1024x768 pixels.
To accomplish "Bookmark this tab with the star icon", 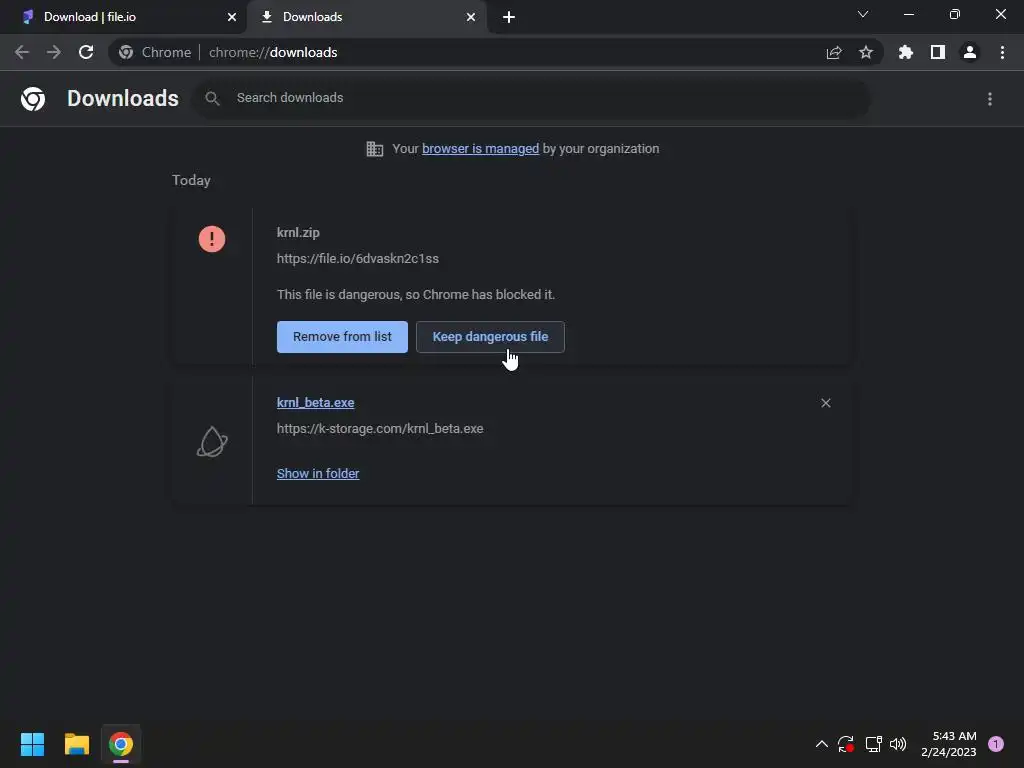I will click(x=866, y=52).
